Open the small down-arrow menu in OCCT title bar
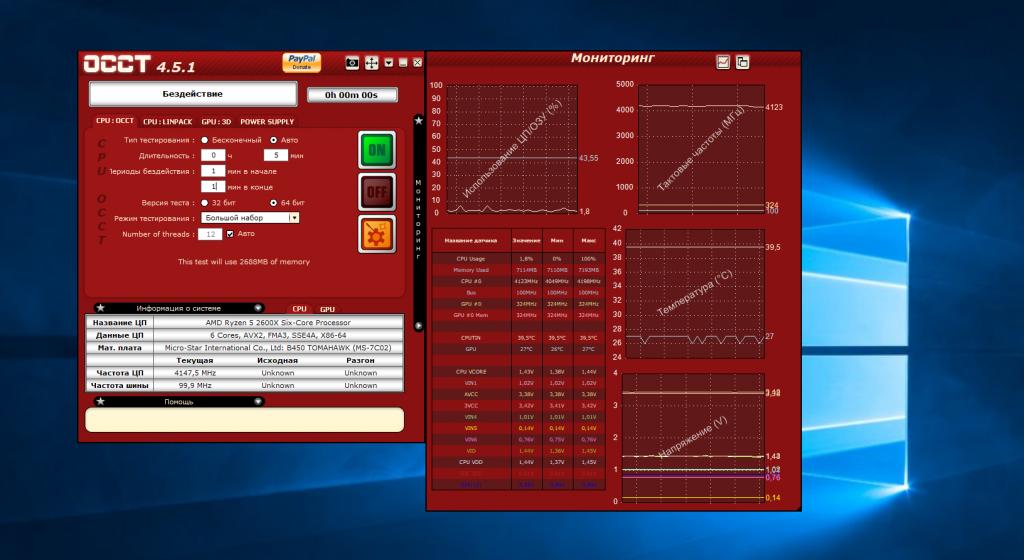The width and height of the screenshot is (1024, 560). (x=389, y=63)
